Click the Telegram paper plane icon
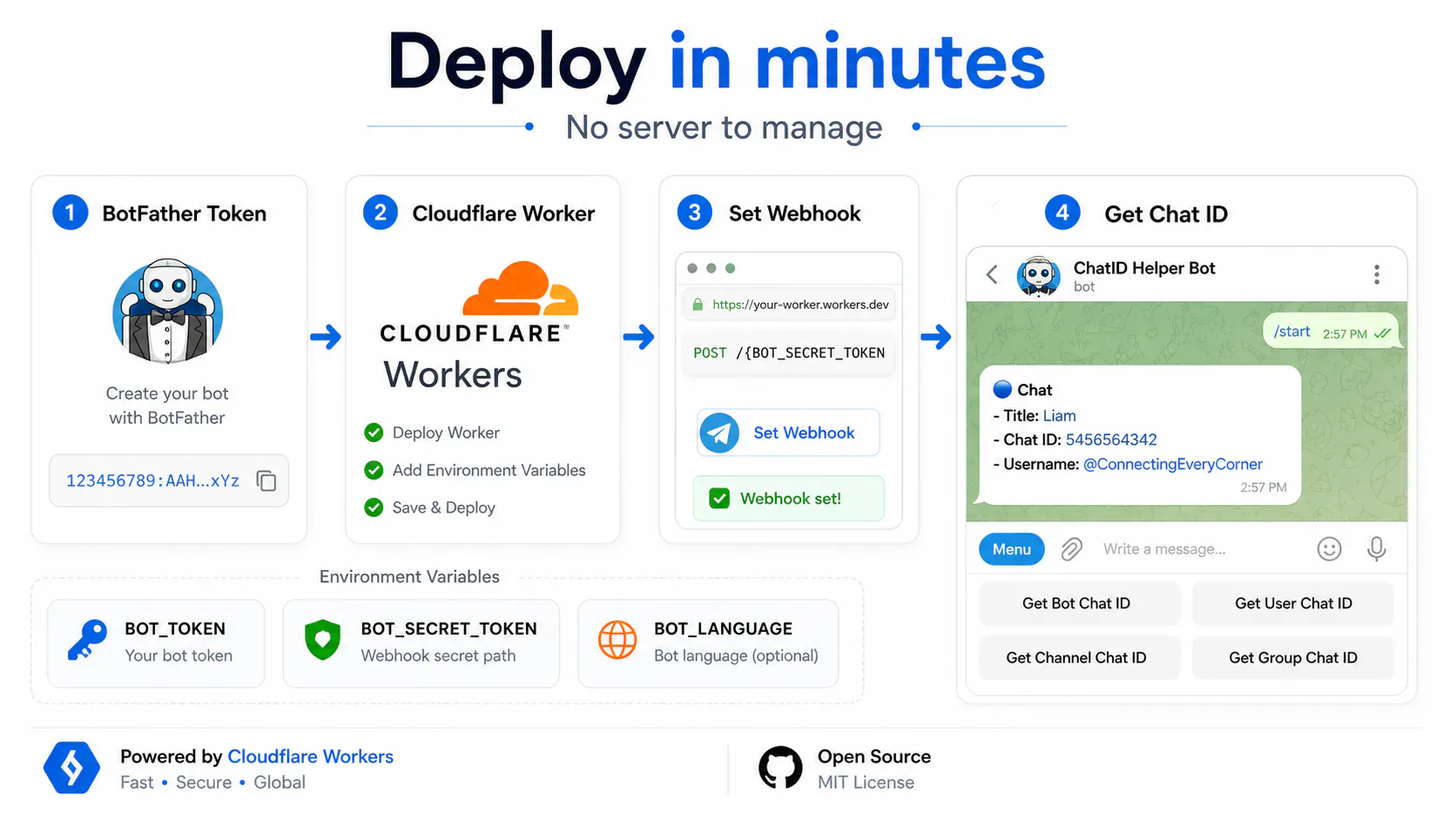The image size is (1456, 819). (720, 433)
